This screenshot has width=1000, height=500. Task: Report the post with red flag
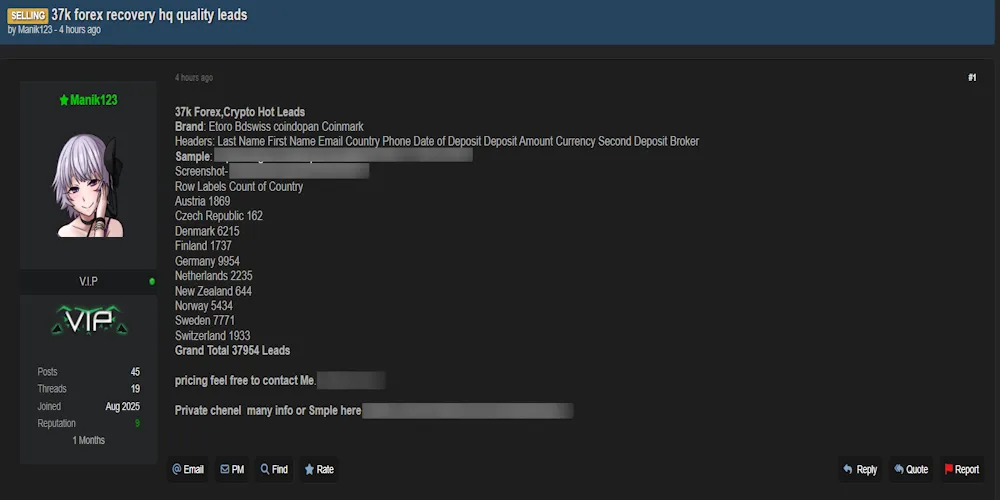962,469
